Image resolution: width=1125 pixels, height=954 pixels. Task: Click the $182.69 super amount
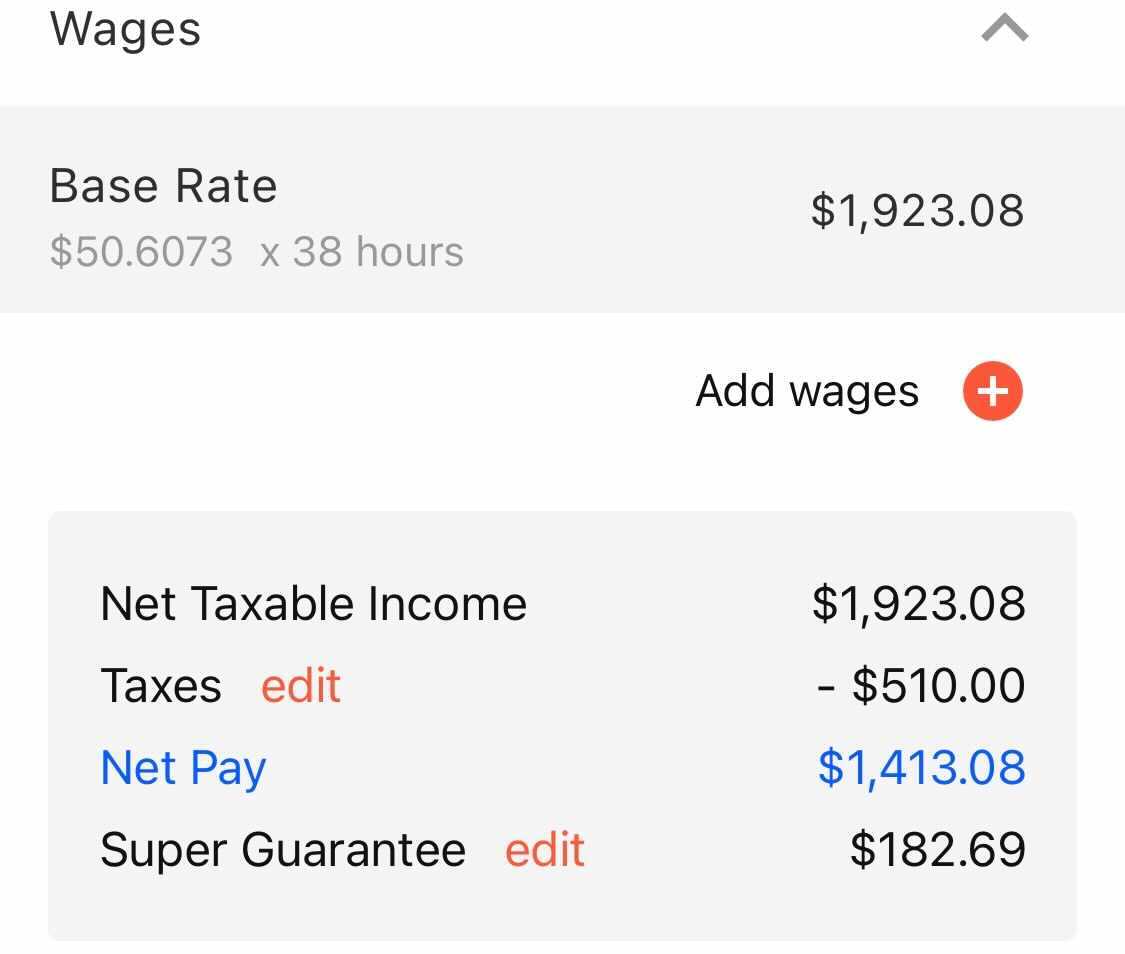(937, 851)
